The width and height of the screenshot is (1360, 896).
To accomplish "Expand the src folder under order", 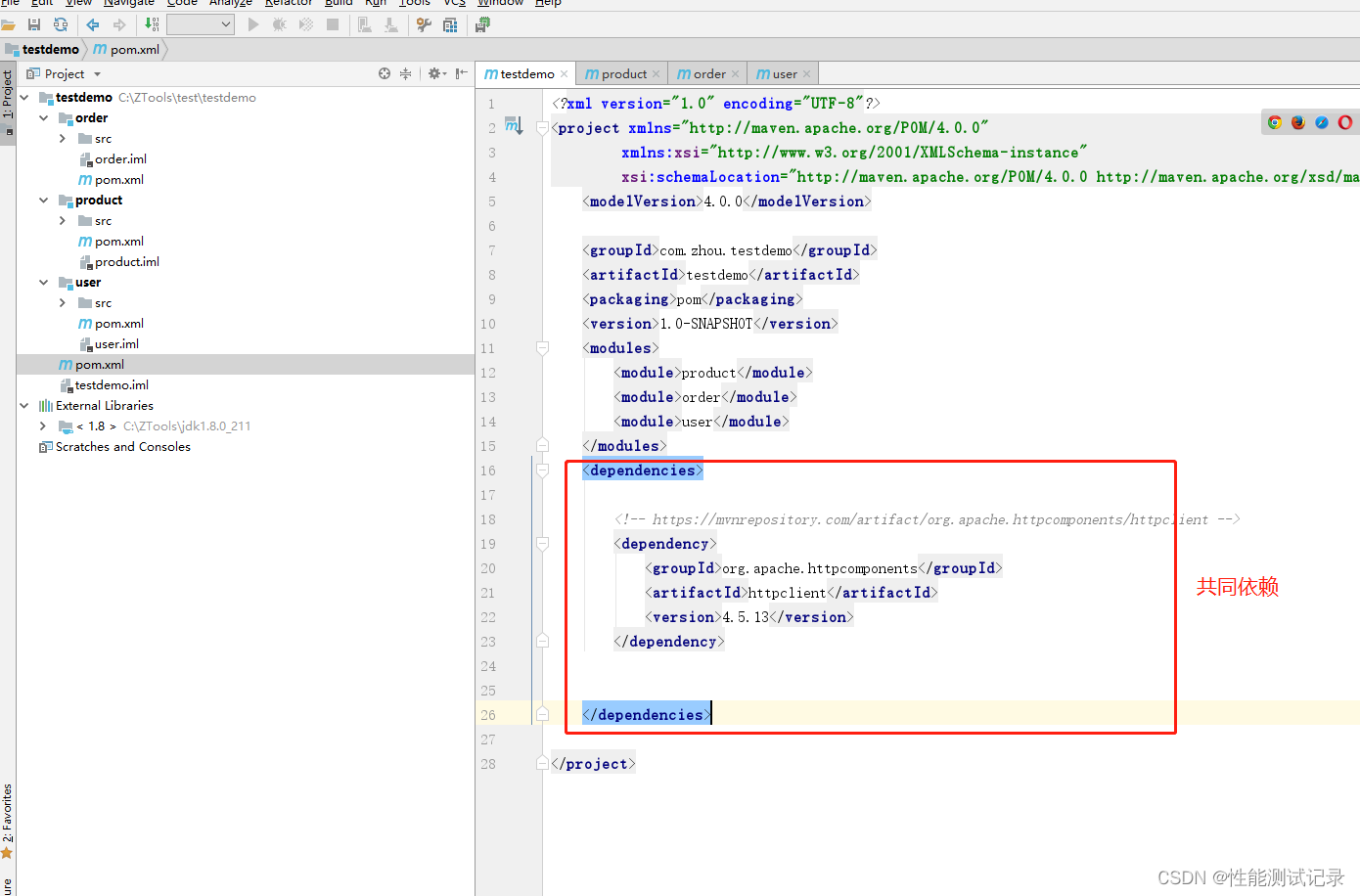I will pos(63,139).
